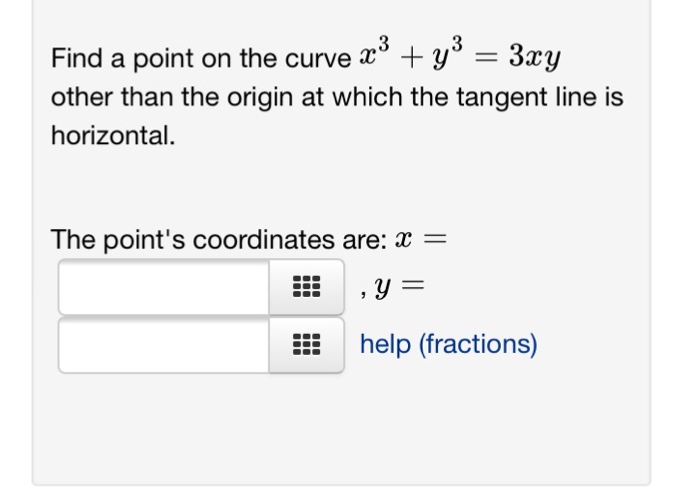Image resolution: width=700 pixels, height=501 pixels.
Task: Click the curve equation x³ + y³ = 3xy
Action: point(460,54)
